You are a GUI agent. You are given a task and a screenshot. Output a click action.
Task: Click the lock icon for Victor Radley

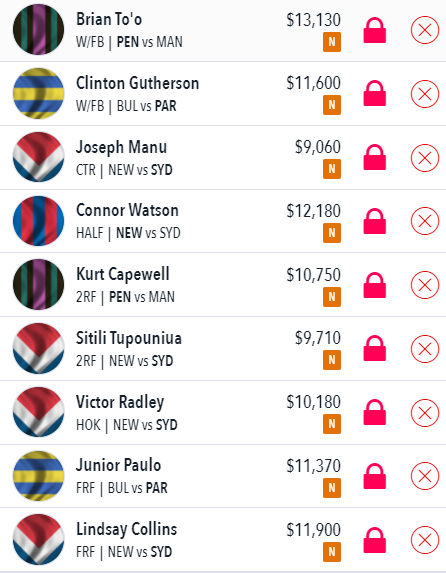pos(375,413)
